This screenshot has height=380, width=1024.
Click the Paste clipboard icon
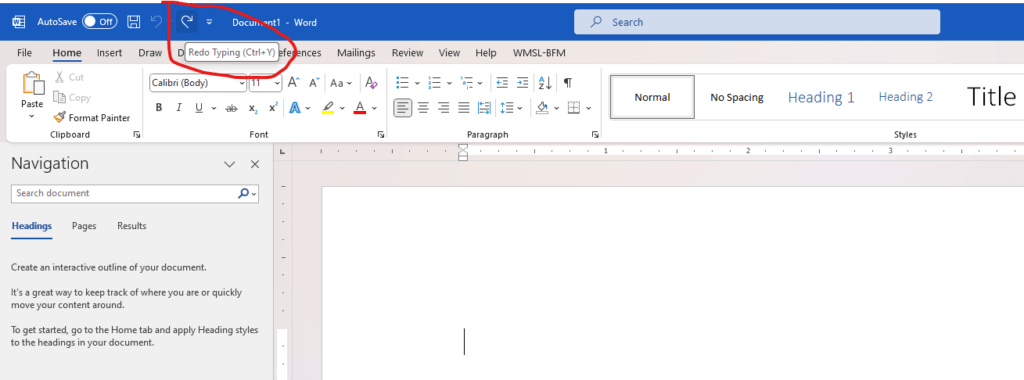32,84
